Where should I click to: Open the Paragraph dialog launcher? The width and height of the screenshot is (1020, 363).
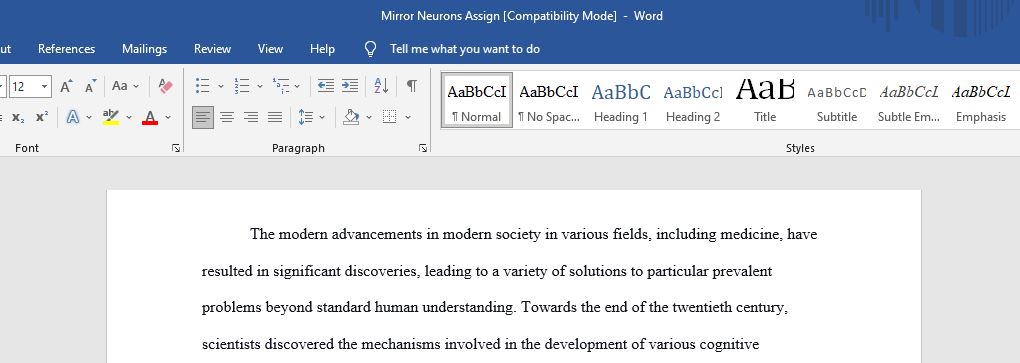423,148
